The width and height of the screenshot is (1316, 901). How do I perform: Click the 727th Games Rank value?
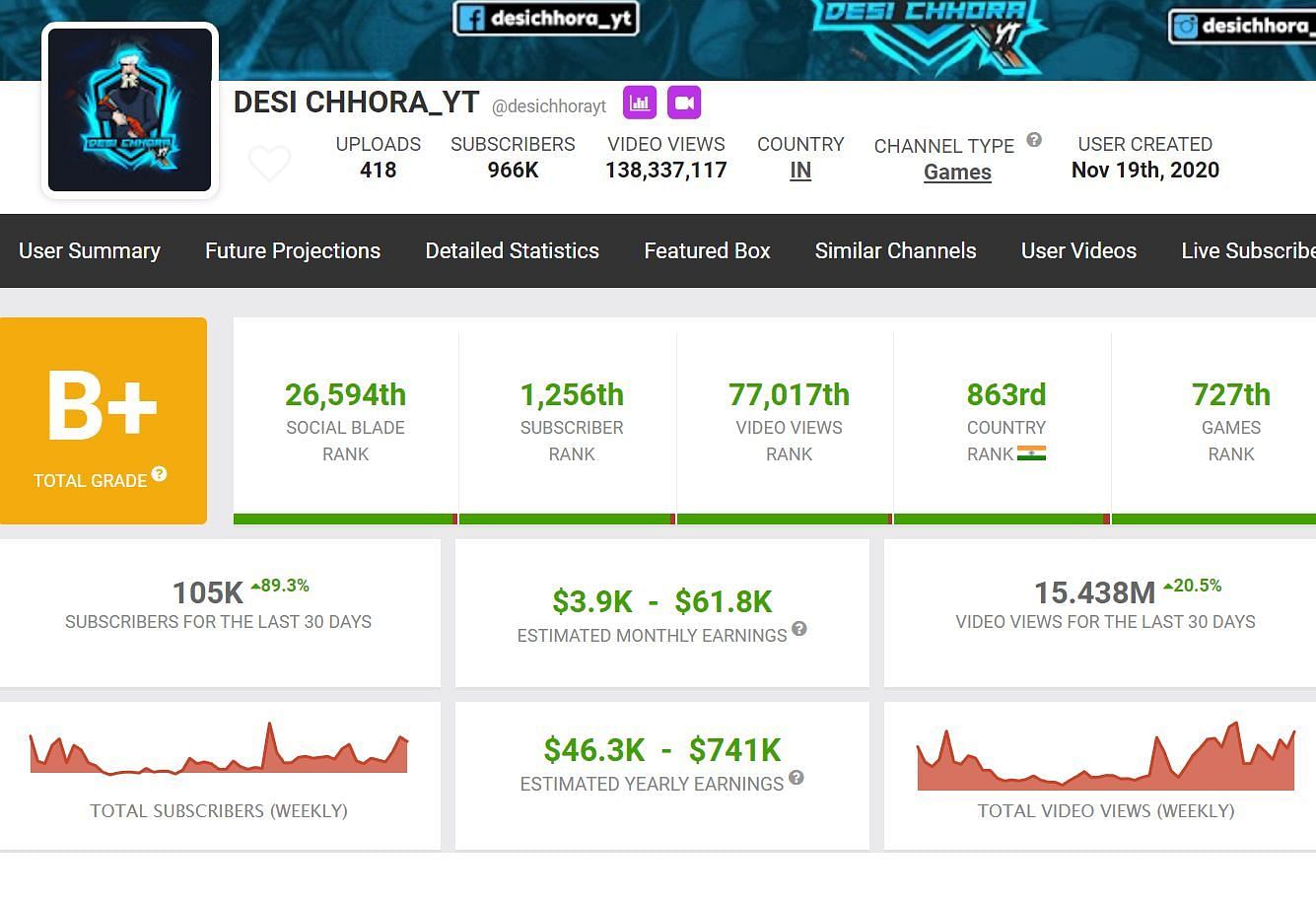click(x=1230, y=394)
